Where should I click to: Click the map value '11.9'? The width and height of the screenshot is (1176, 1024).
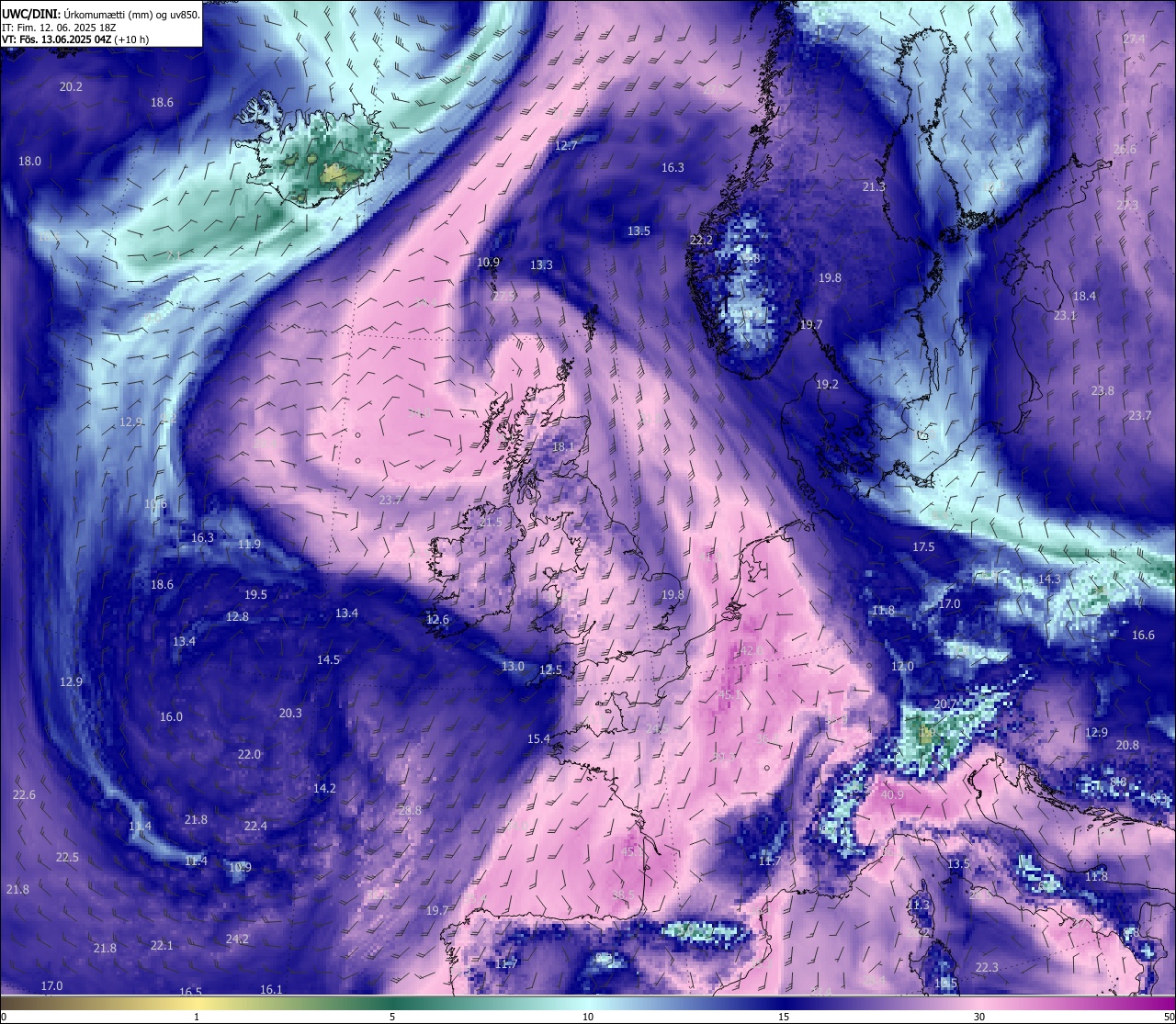click(249, 544)
